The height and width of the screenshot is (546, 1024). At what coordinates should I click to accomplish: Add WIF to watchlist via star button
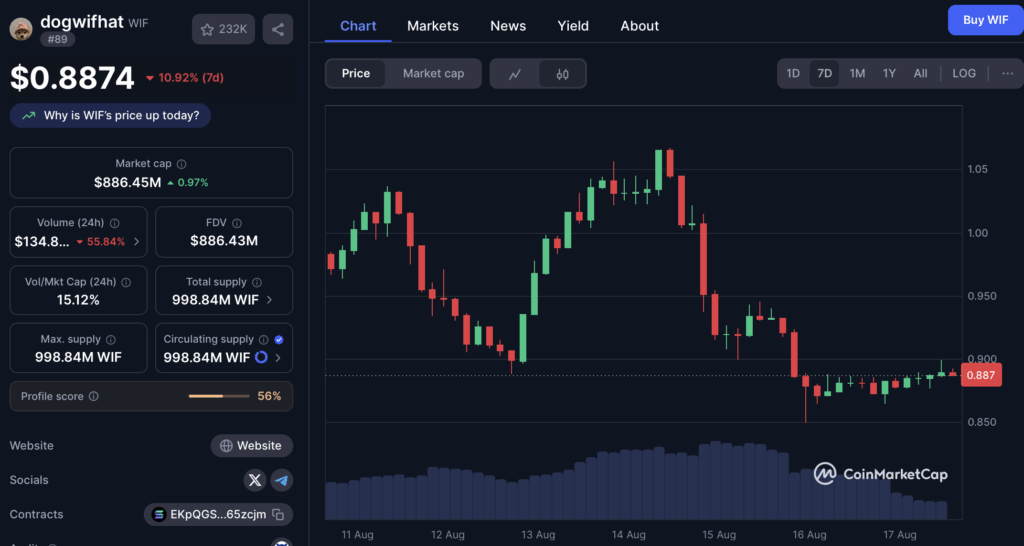tap(223, 29)
